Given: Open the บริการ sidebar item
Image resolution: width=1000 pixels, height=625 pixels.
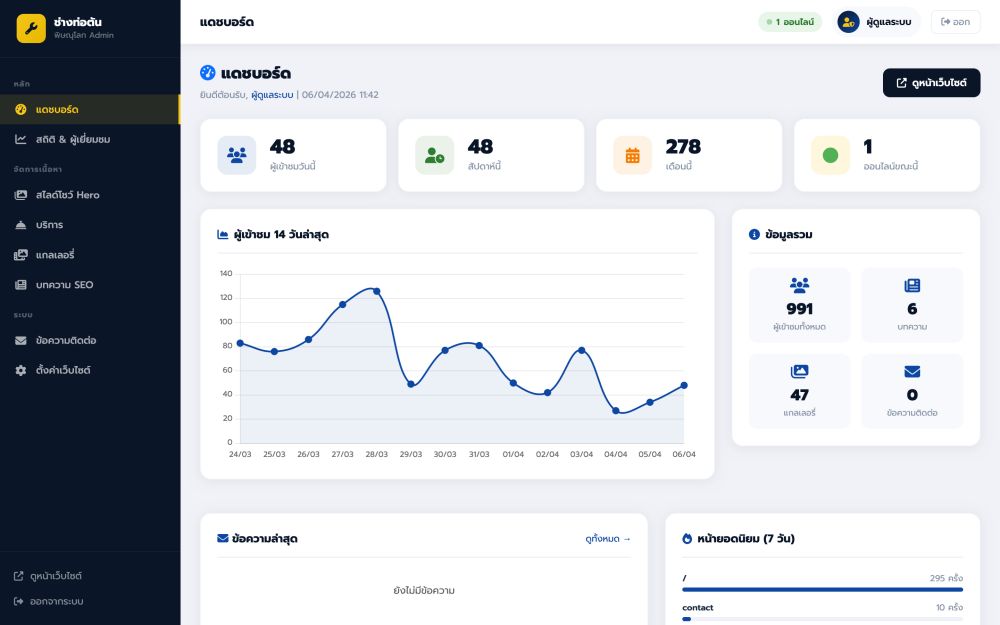Looking at the screenshot, I should pyautogui.click(x=49, y=225).
